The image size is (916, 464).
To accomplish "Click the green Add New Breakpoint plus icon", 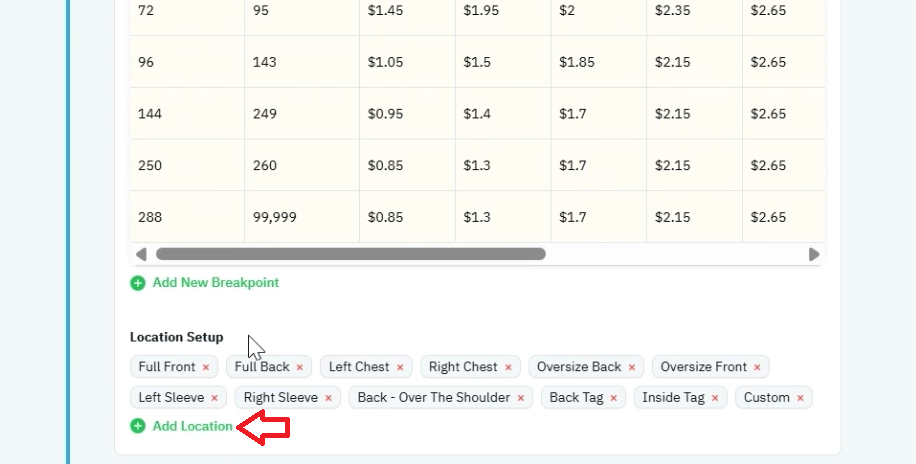I will (138, 283).
